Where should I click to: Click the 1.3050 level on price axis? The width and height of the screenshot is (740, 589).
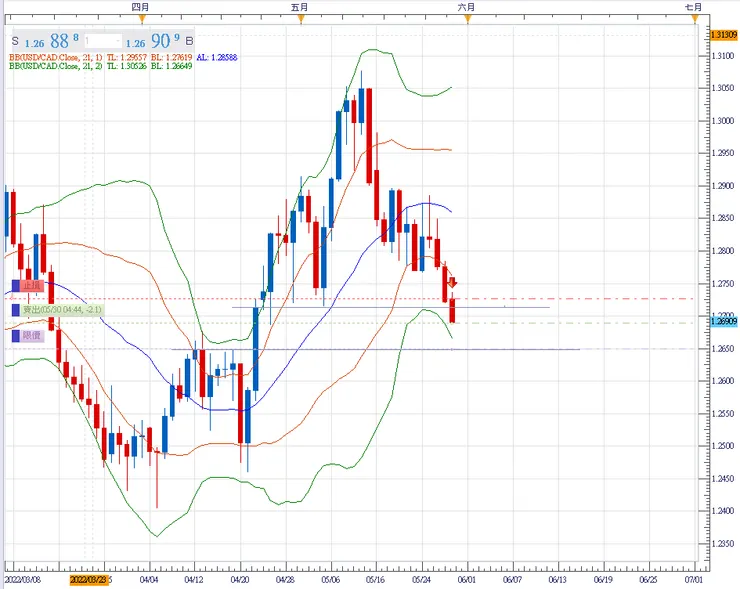pos(723,88)
